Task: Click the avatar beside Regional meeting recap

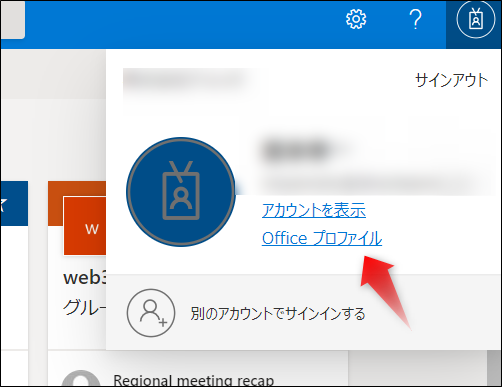Action: (81, 379)
